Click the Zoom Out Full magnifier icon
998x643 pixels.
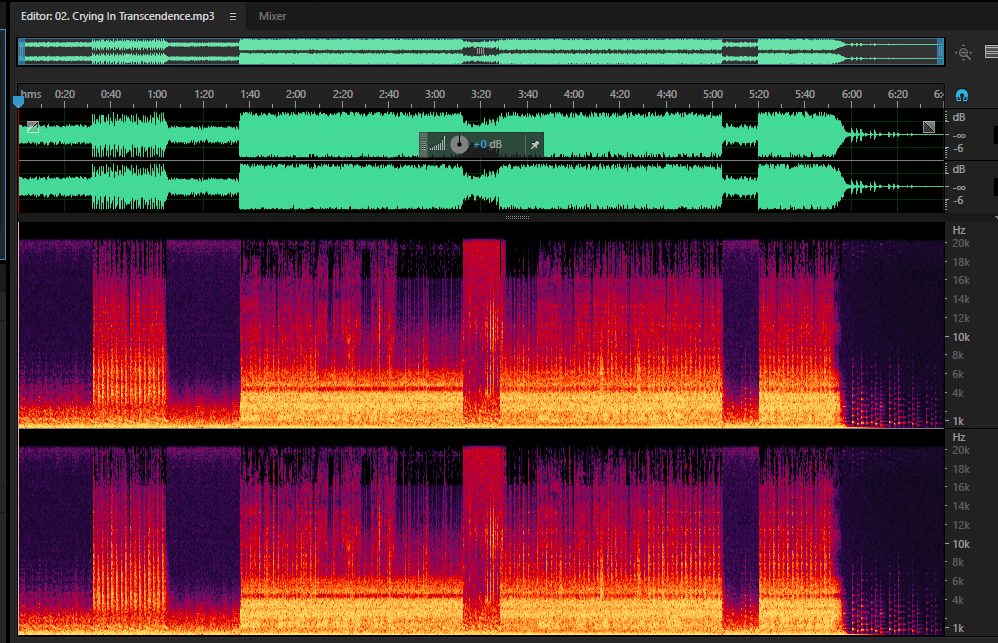(964, 53)
